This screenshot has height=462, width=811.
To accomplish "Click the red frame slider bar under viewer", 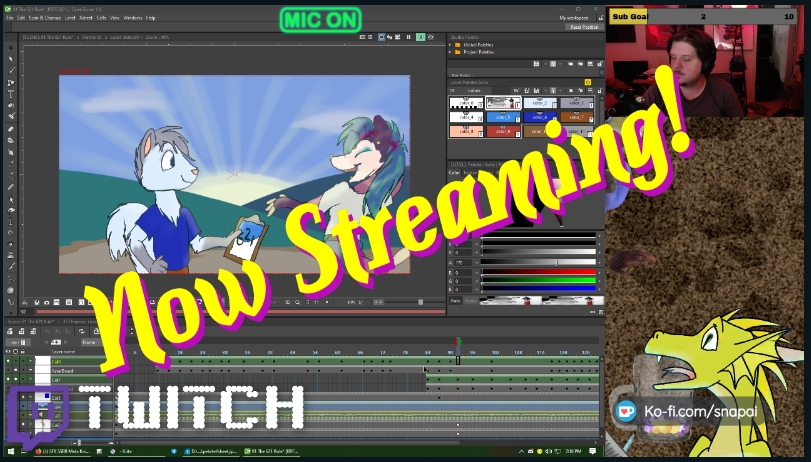I will click(x=240, y=312).
